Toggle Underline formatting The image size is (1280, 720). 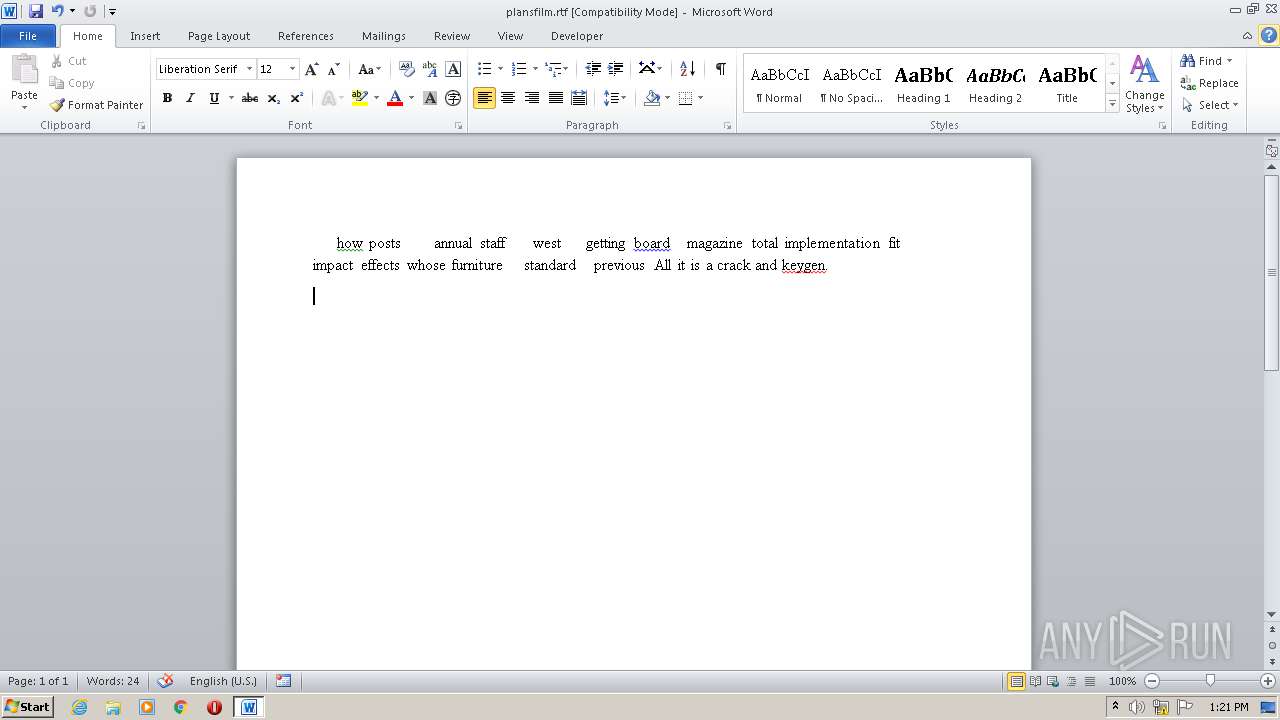(x=214, y=98)
